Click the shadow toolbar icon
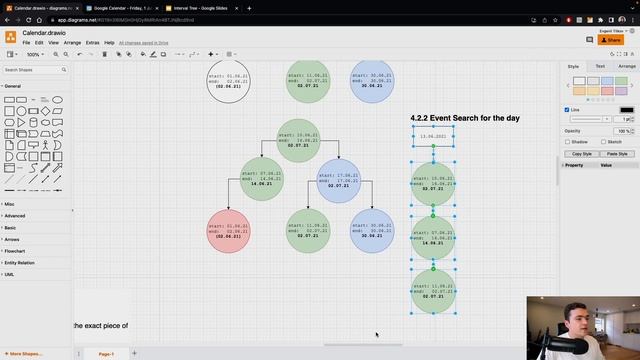The width and height of the screenshot is (640, 360). point(163,54)
